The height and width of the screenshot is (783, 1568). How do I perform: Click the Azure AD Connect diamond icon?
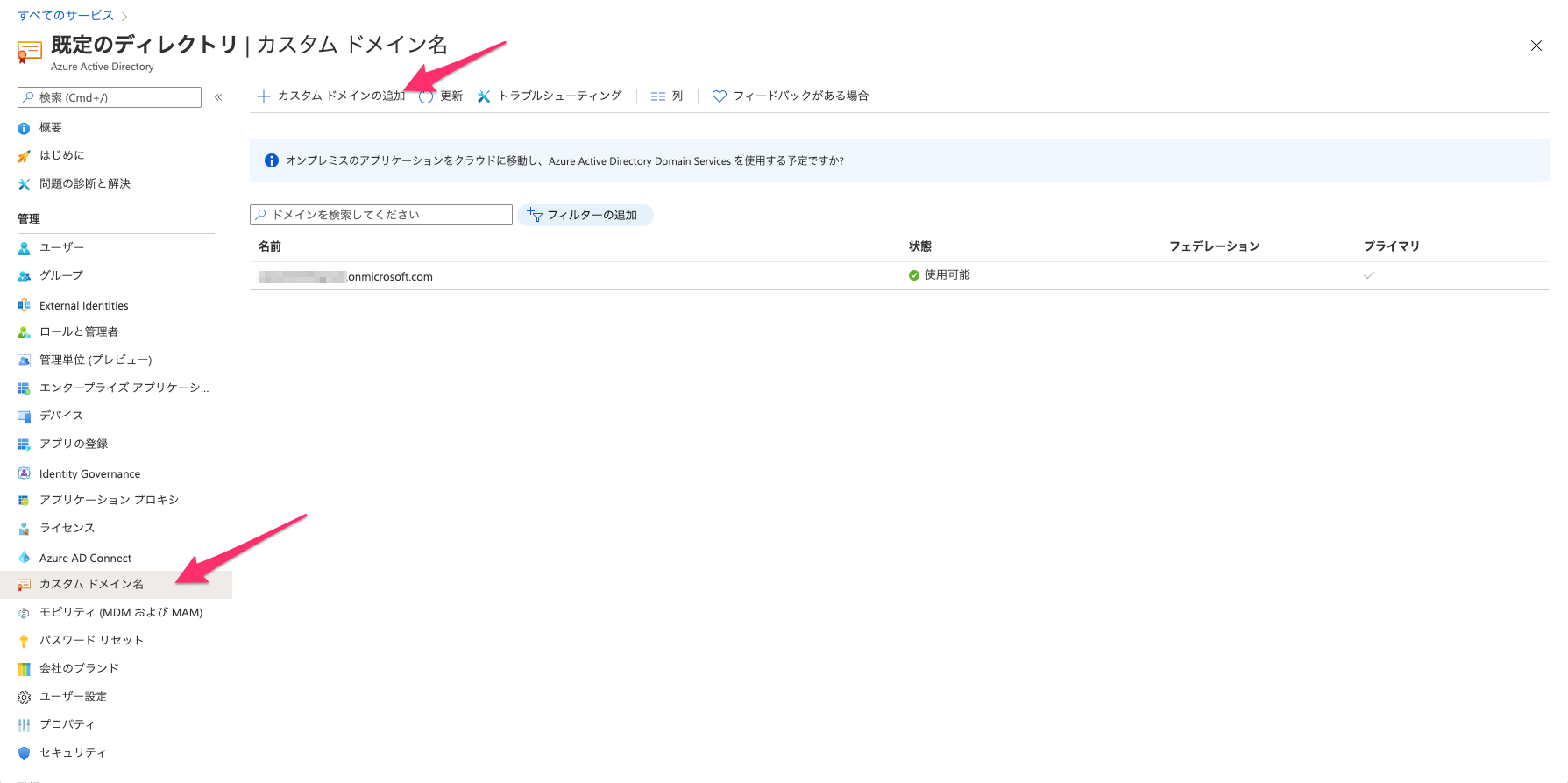point(24,558)
